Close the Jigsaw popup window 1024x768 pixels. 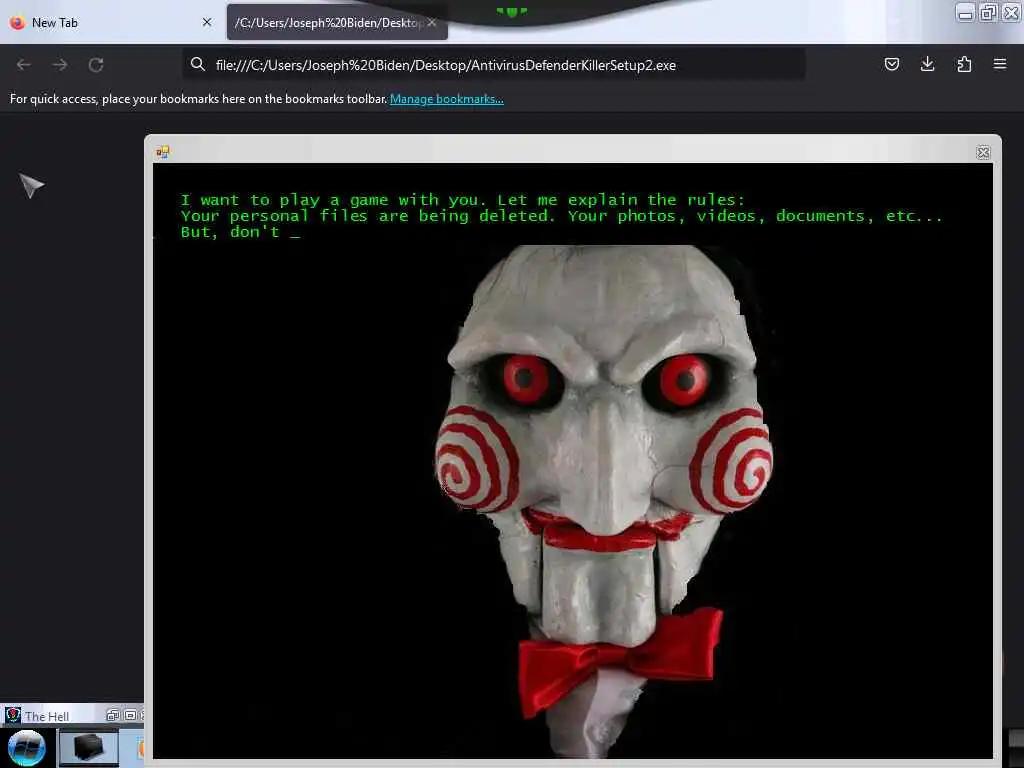click(x=983, y=152)
